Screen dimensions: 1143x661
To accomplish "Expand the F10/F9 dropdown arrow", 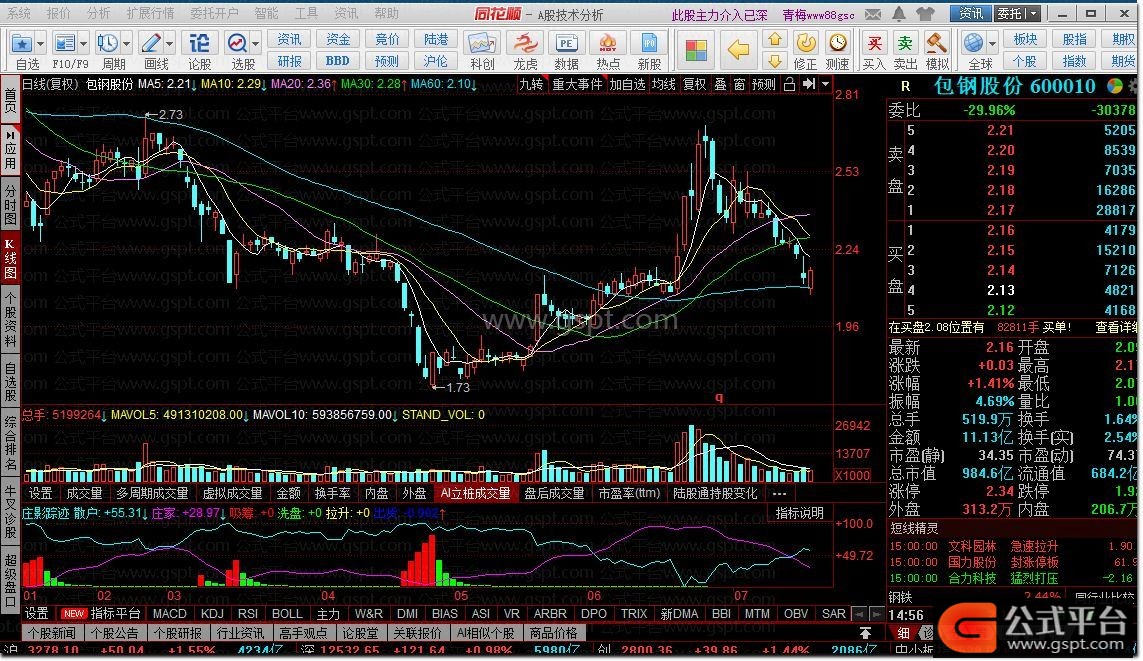I will [83, 44].
